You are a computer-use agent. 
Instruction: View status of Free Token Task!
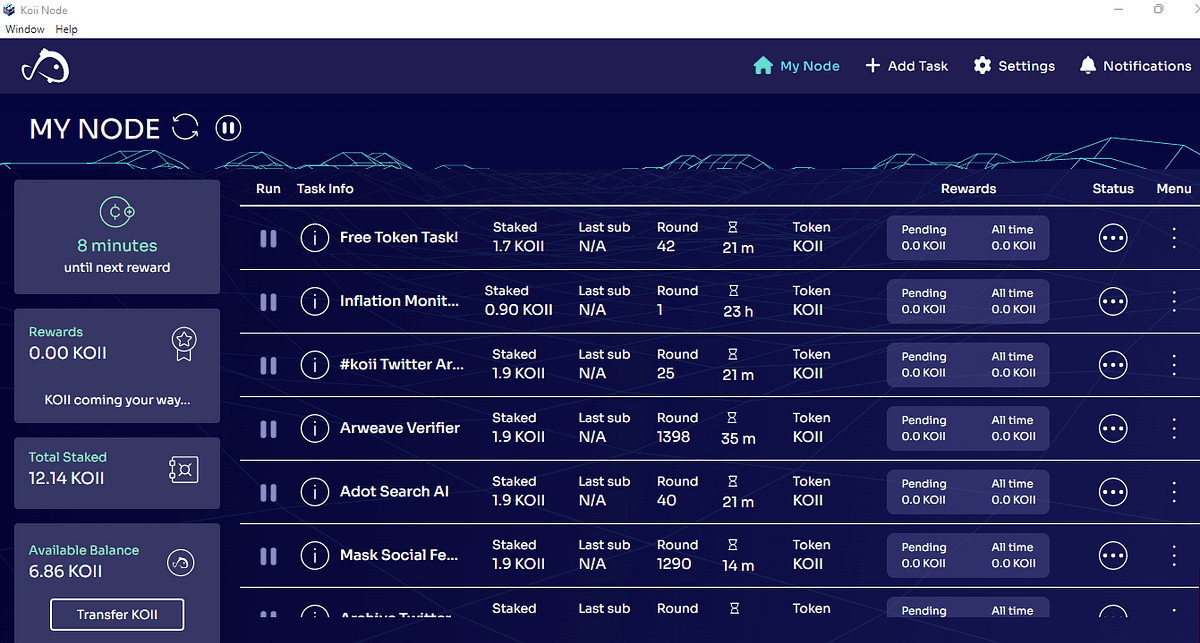(1113, 238)
